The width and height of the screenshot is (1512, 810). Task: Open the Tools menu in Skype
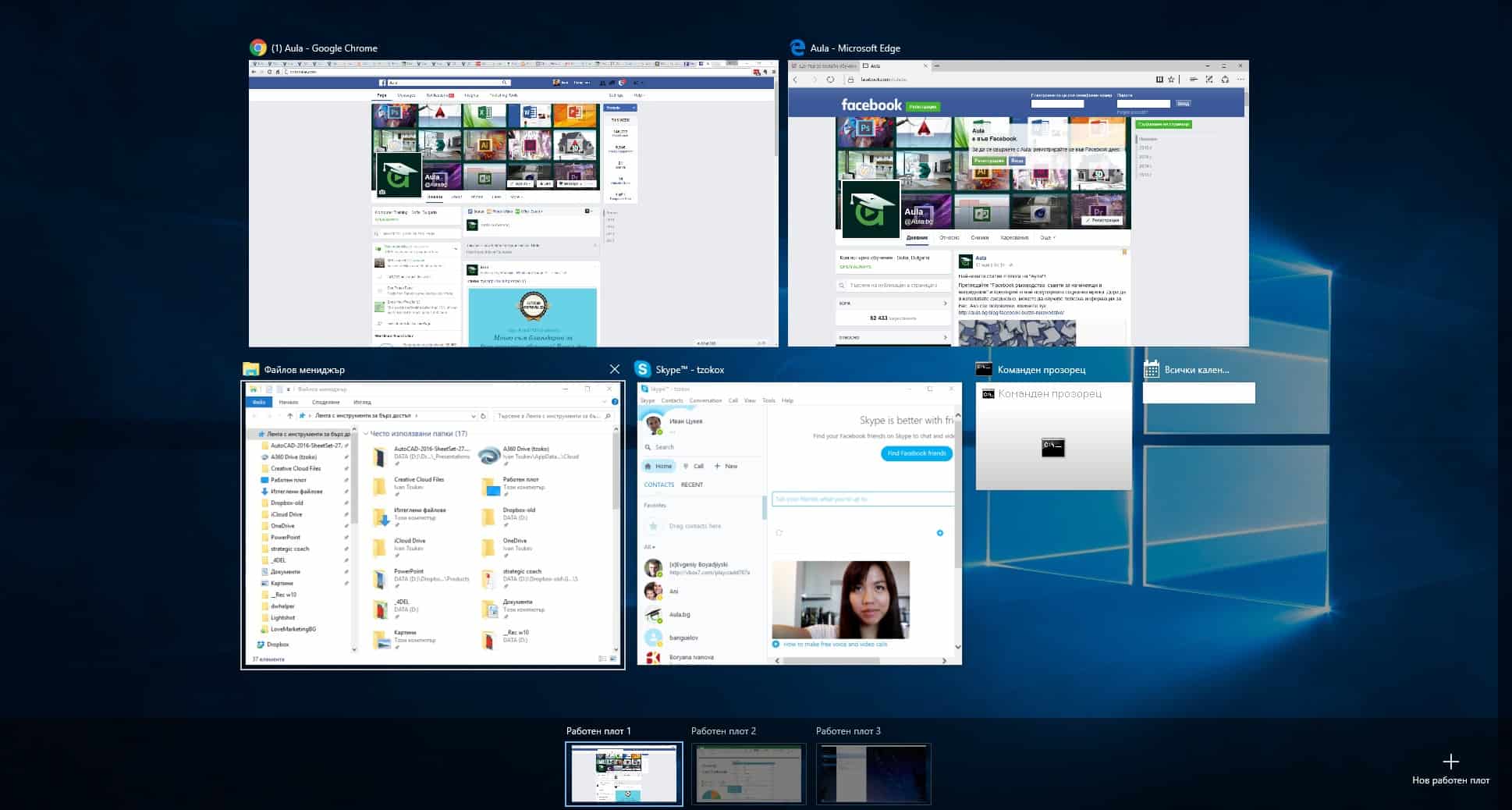click(768, 400)
